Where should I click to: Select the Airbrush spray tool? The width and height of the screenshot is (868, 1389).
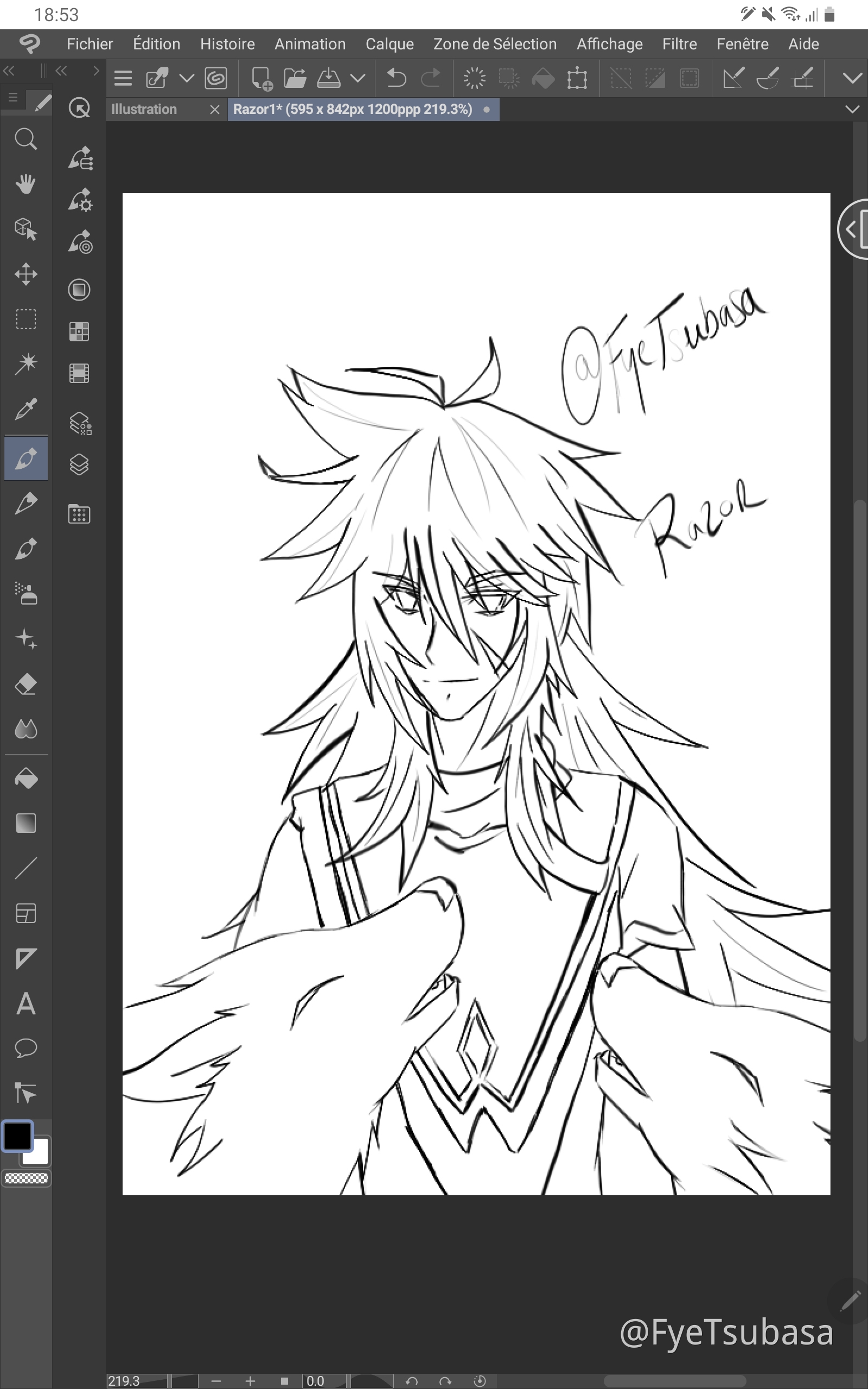(26, 594)
